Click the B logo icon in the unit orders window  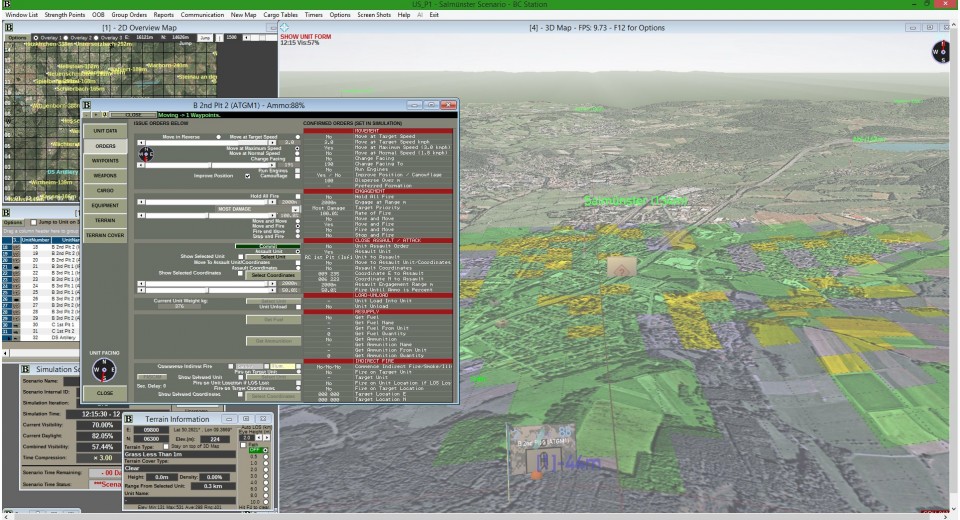pos(87,105)
